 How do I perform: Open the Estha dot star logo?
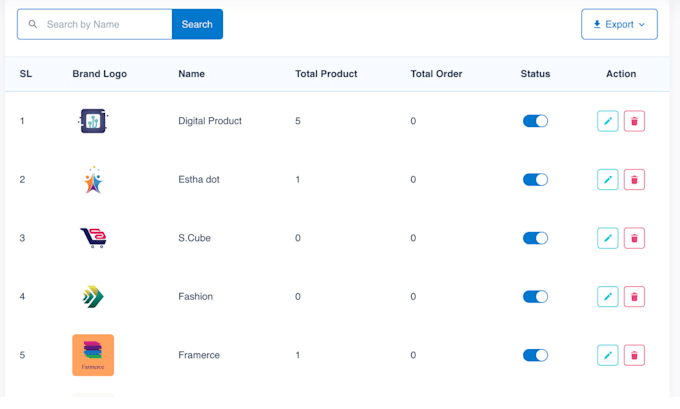coord(93,180)
